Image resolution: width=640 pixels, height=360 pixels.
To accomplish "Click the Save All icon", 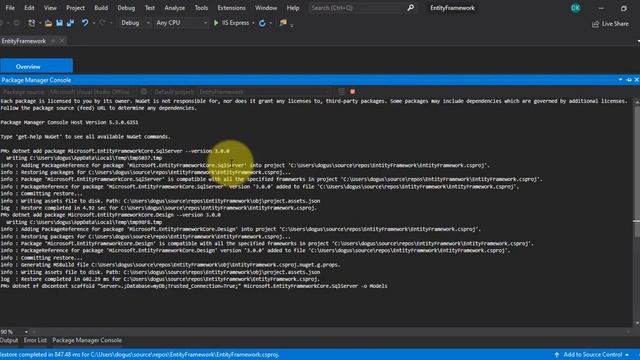I will (71, 23).
